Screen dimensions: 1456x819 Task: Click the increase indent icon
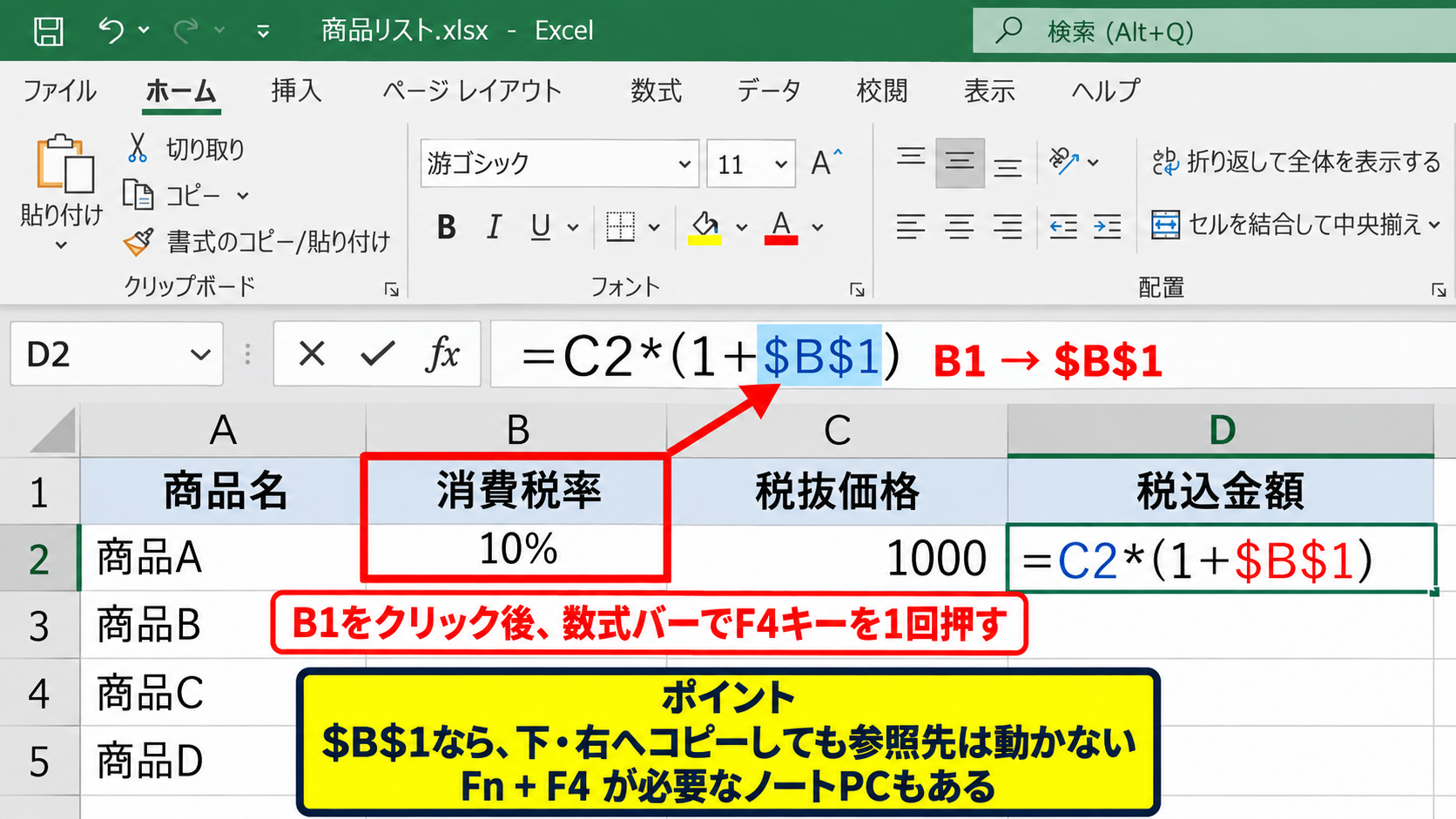pos(1107,227)
